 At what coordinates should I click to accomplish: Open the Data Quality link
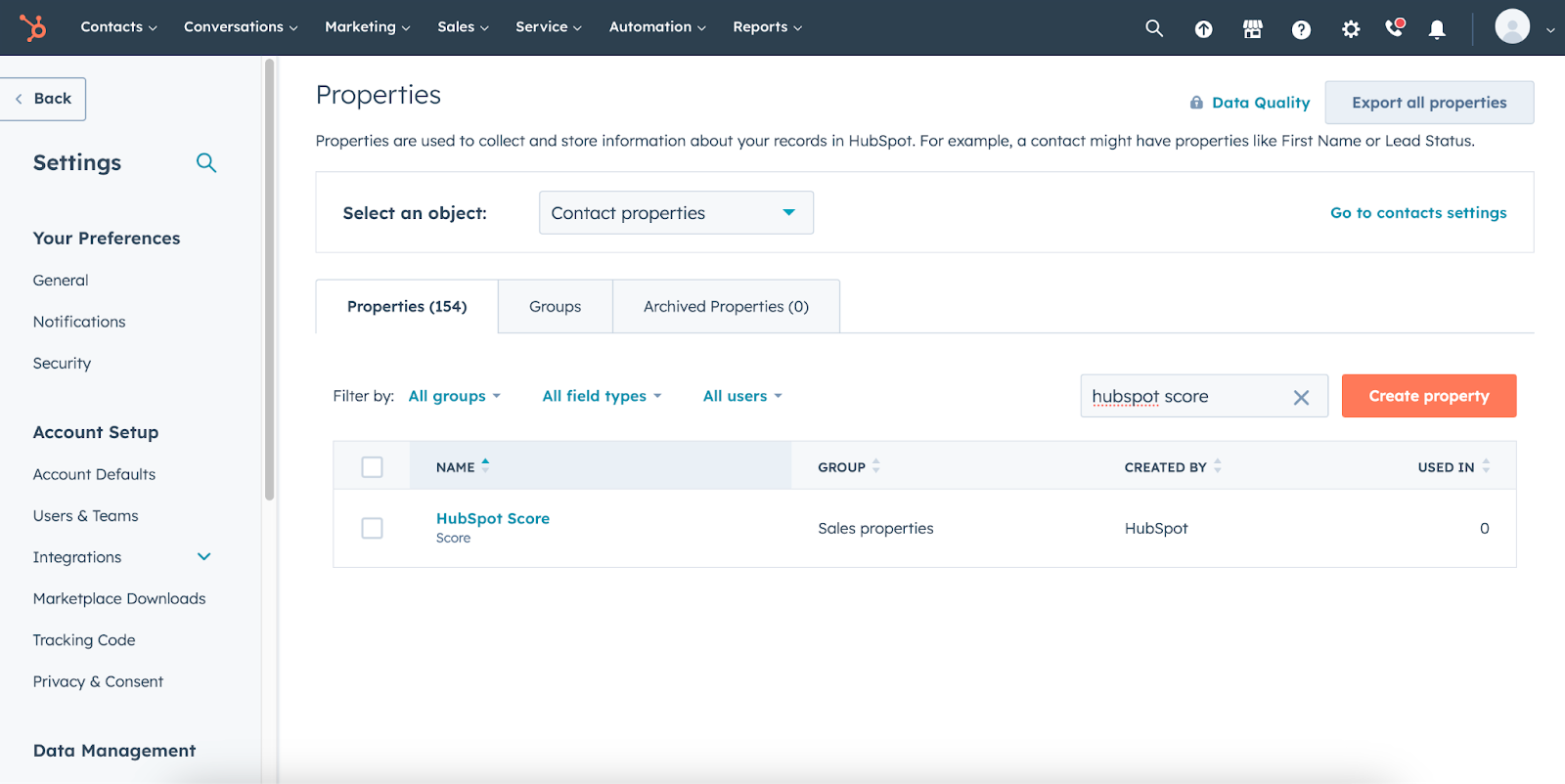point(1261,103)
